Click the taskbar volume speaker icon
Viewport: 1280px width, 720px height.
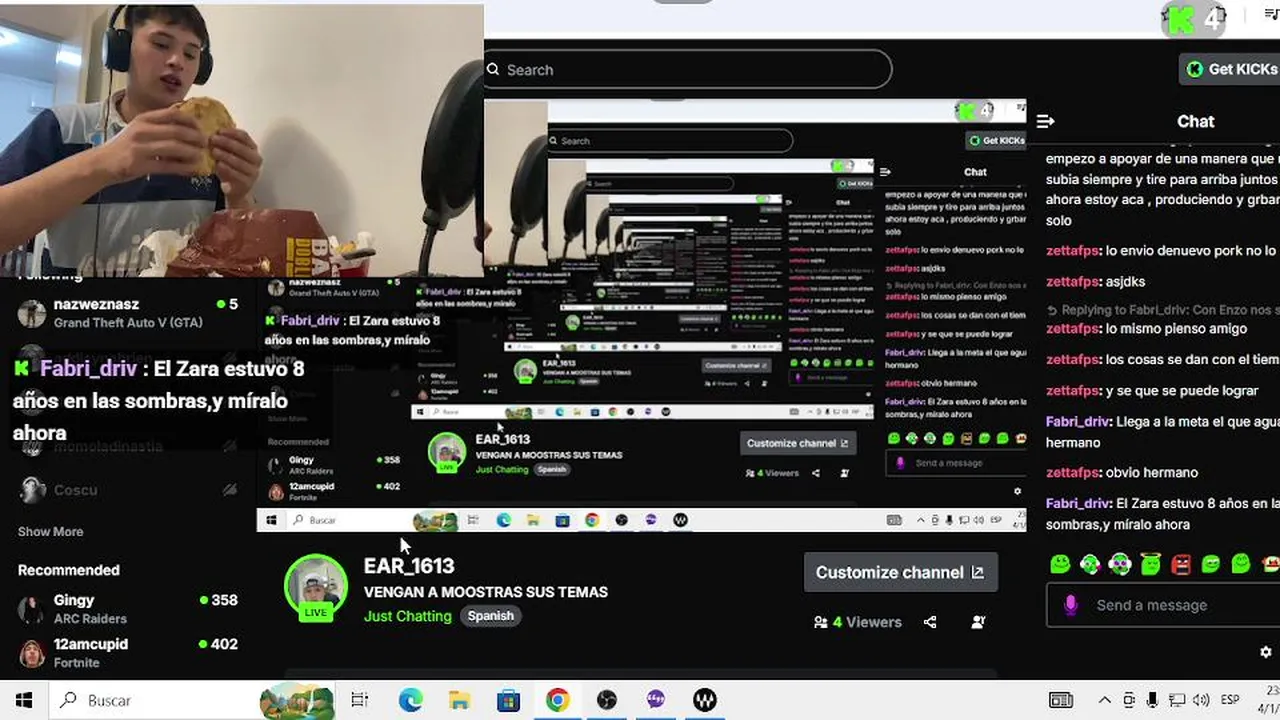click(x=1201, y=700)
